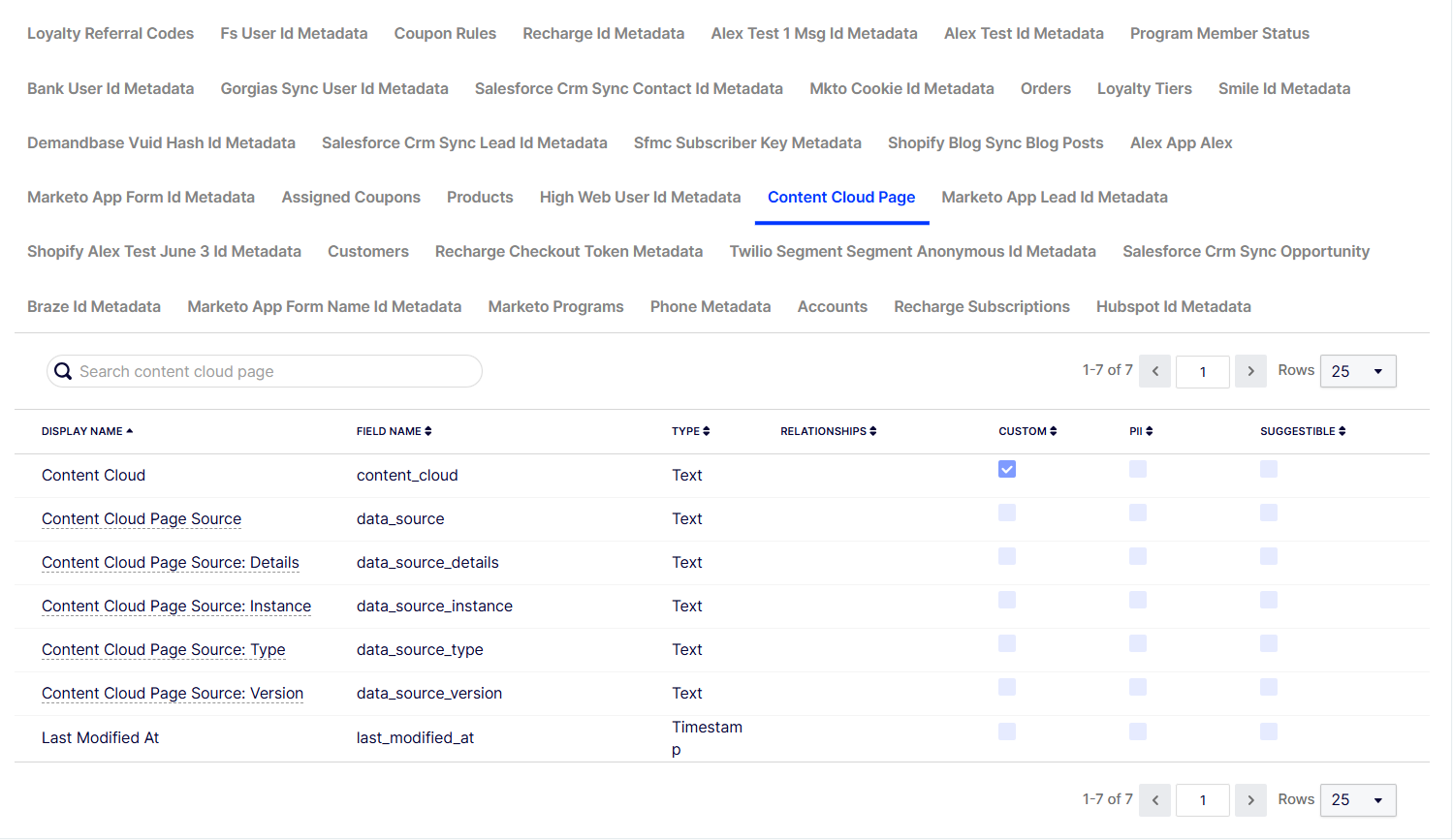The width and height of the screenshot is (1453, 840).
Task: Sort by Relationships column
Action: pos(829,431)
